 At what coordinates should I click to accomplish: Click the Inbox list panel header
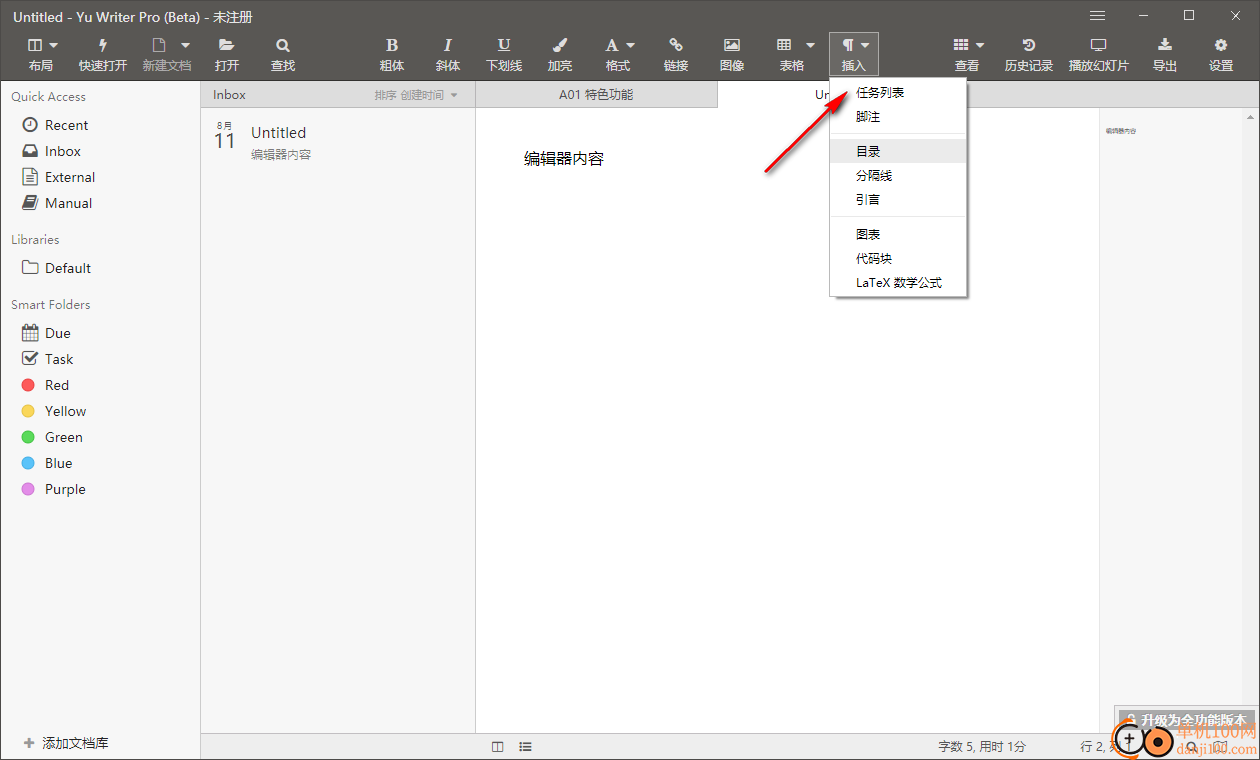click(229, 95)
